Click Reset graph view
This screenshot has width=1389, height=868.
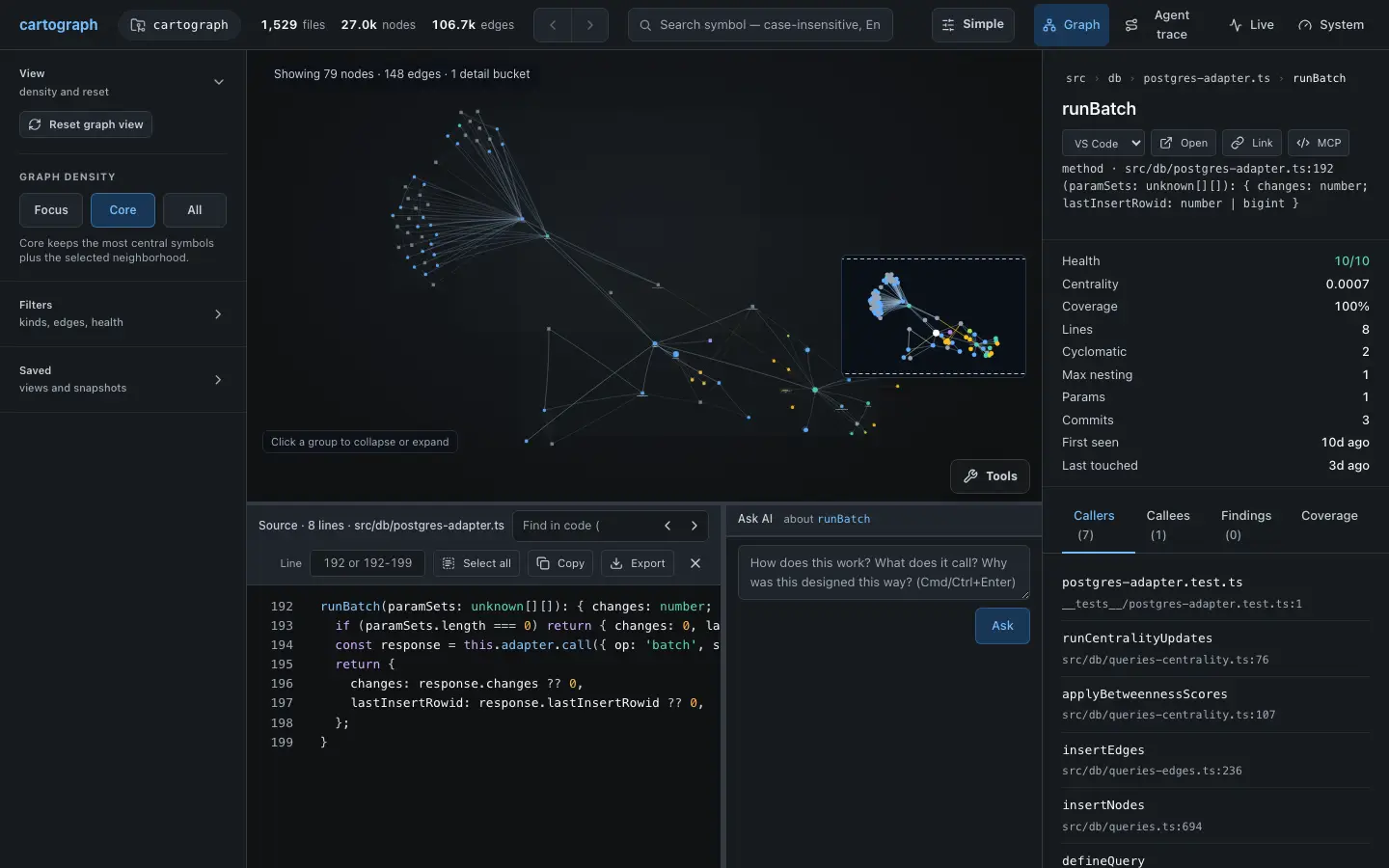click(86, 124)
